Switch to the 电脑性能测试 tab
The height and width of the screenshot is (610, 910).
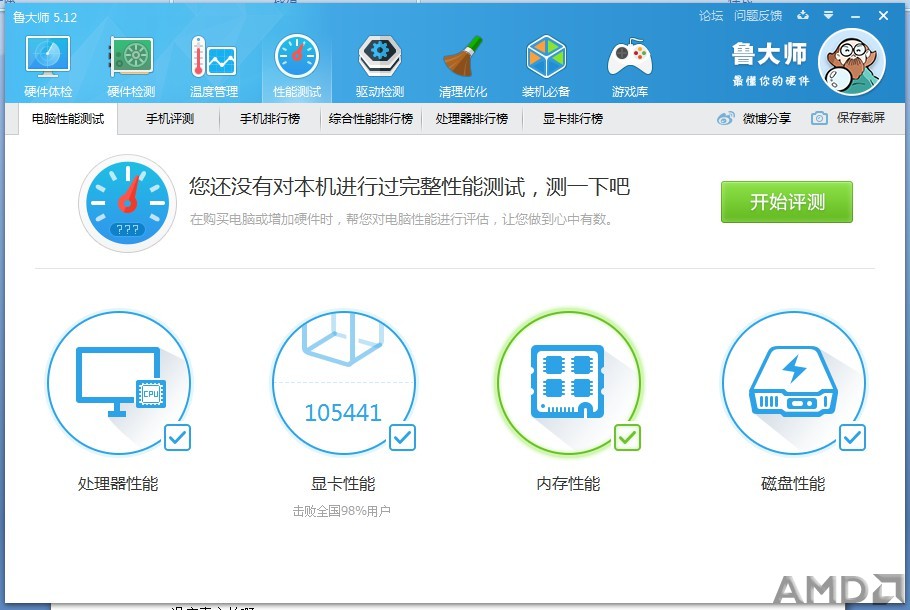68,119
